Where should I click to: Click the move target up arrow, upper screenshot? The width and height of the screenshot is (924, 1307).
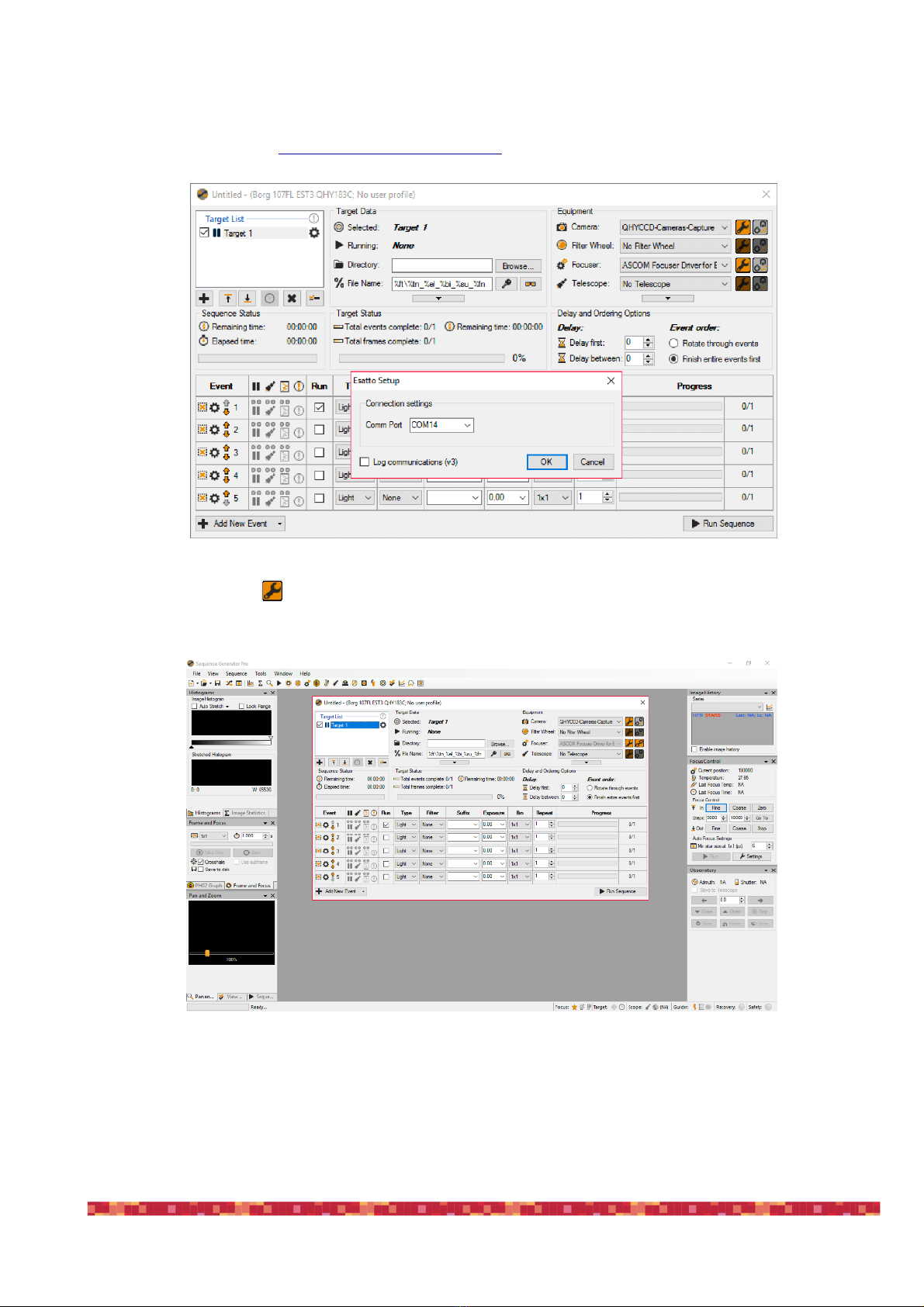coord(227,298)
